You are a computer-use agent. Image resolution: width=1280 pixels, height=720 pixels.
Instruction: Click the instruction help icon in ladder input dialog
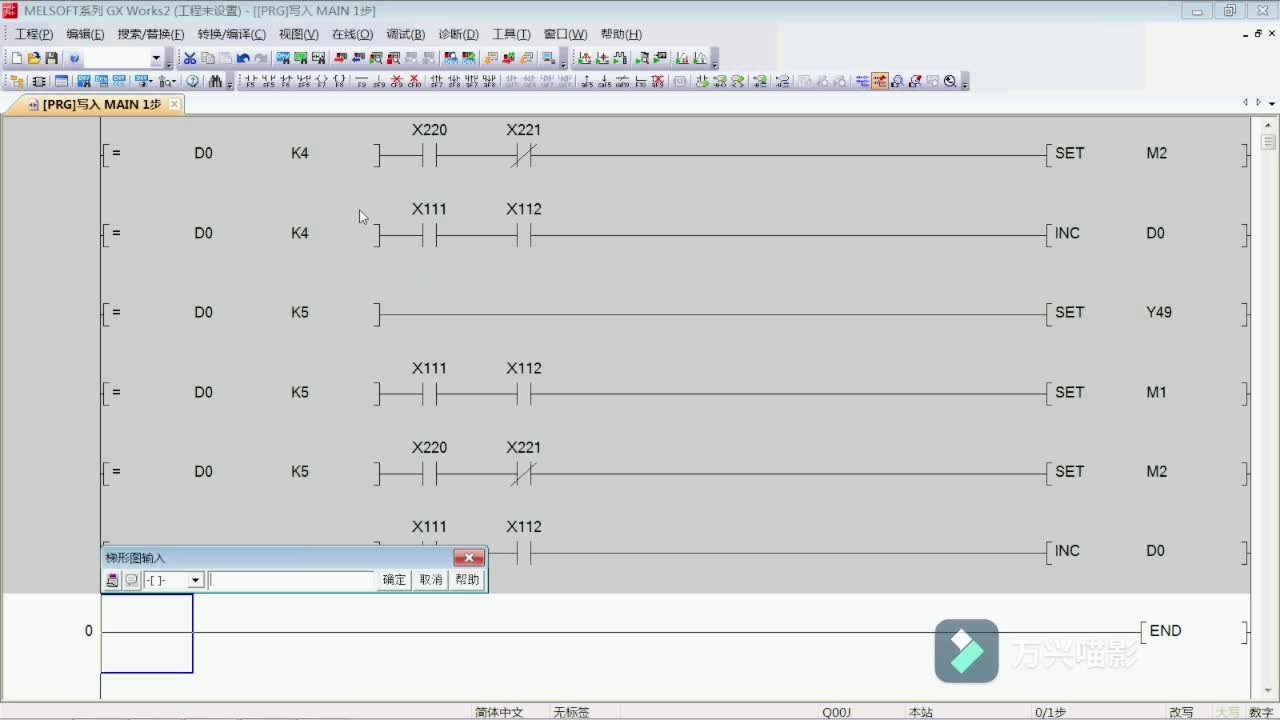pyautogui.click(x=113, y=580)
